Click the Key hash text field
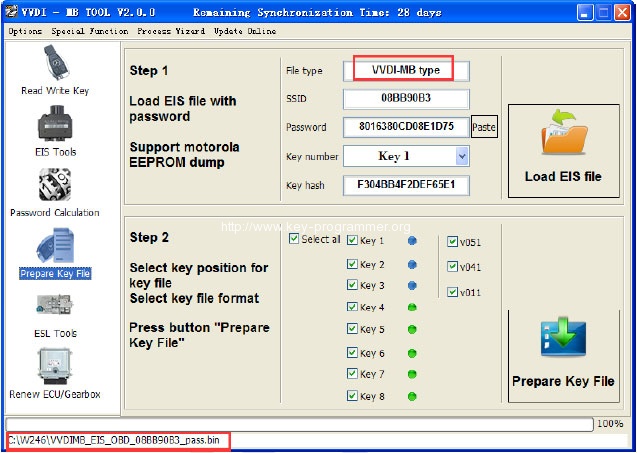 (x=405, y=185)
